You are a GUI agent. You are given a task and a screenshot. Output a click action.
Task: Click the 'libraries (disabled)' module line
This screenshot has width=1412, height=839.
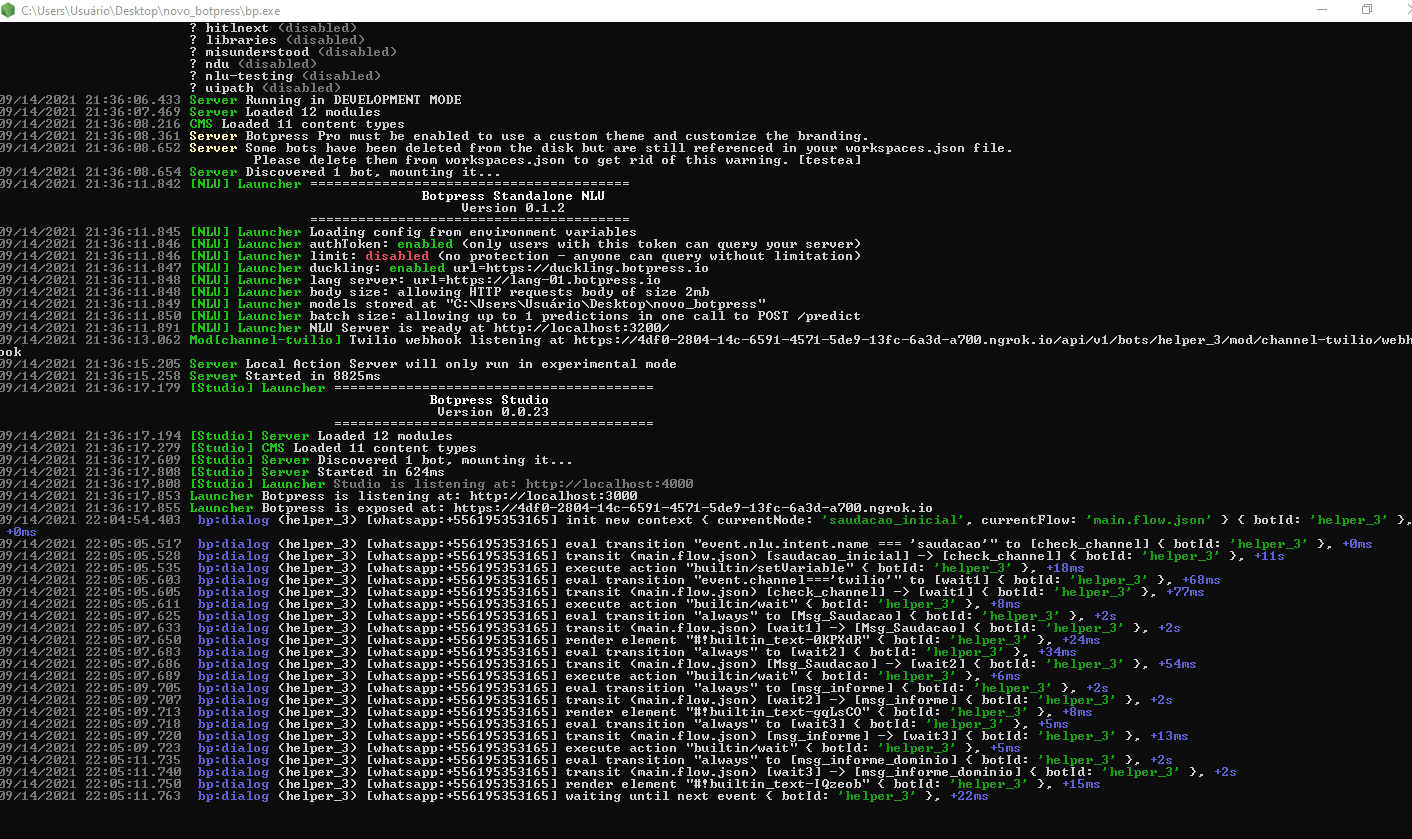[x=276, y=40]
